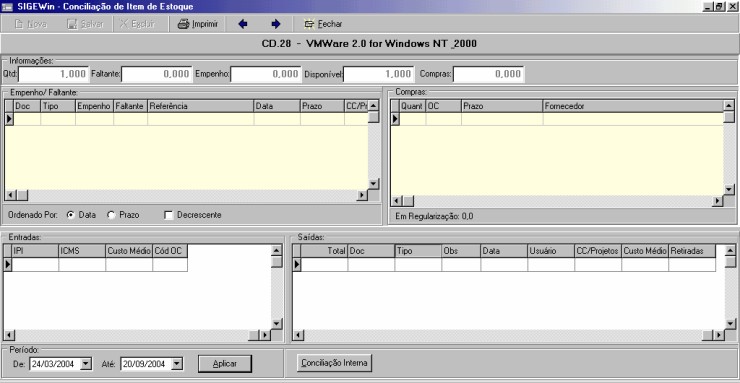The width and height of the screenshot is (740, 383).
Task: Open the De date dropdown
Action: point(86,364)
